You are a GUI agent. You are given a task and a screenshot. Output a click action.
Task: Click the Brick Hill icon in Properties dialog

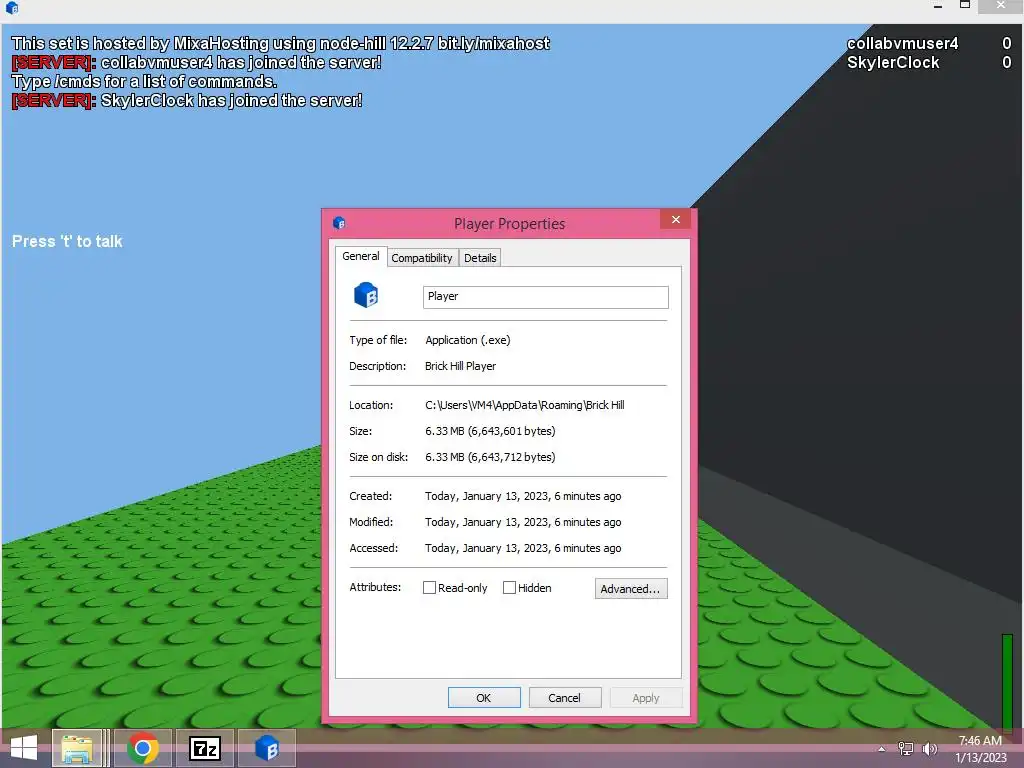[366, 295]
